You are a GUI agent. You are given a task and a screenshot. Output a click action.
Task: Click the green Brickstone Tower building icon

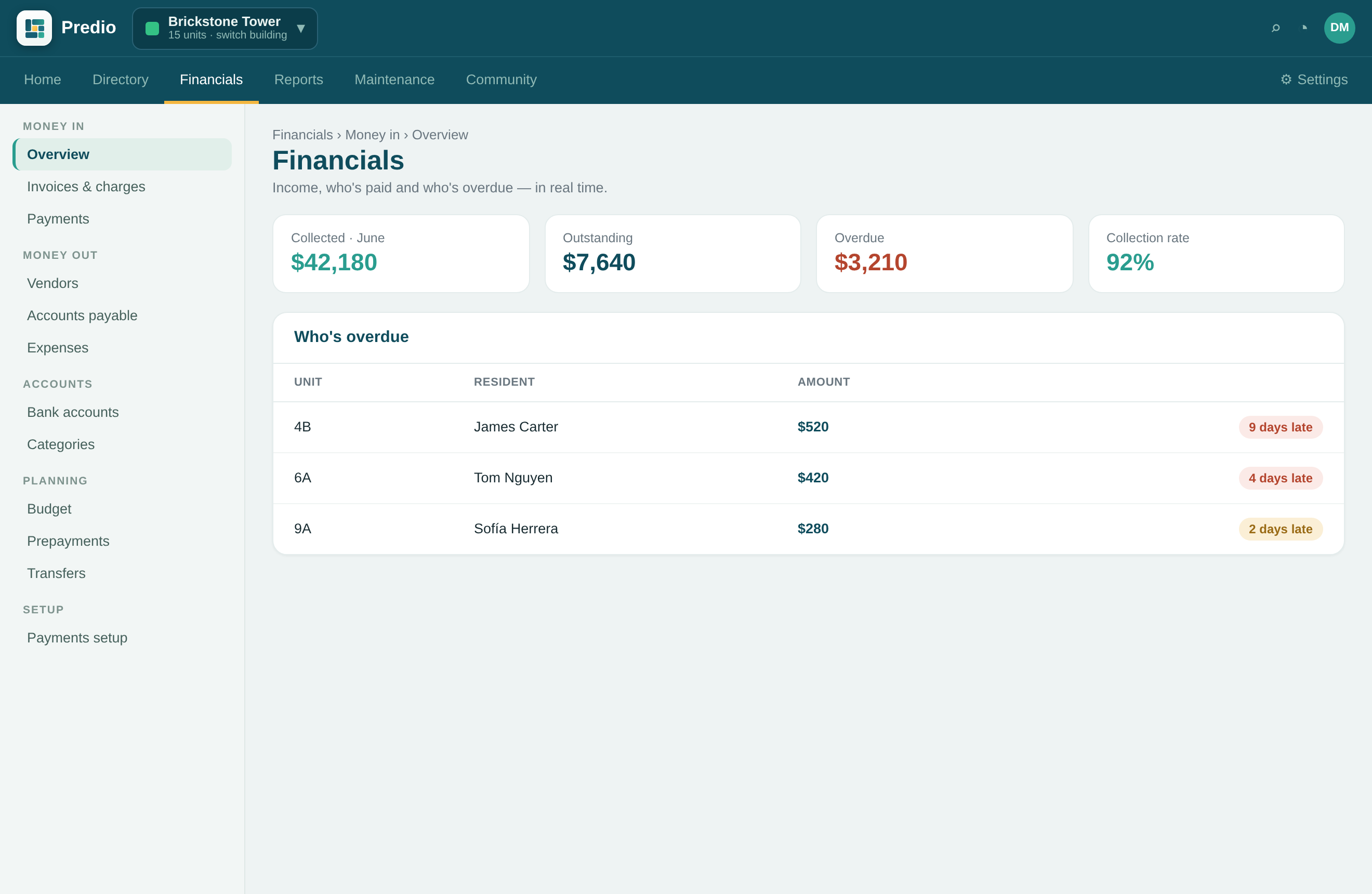152,28
